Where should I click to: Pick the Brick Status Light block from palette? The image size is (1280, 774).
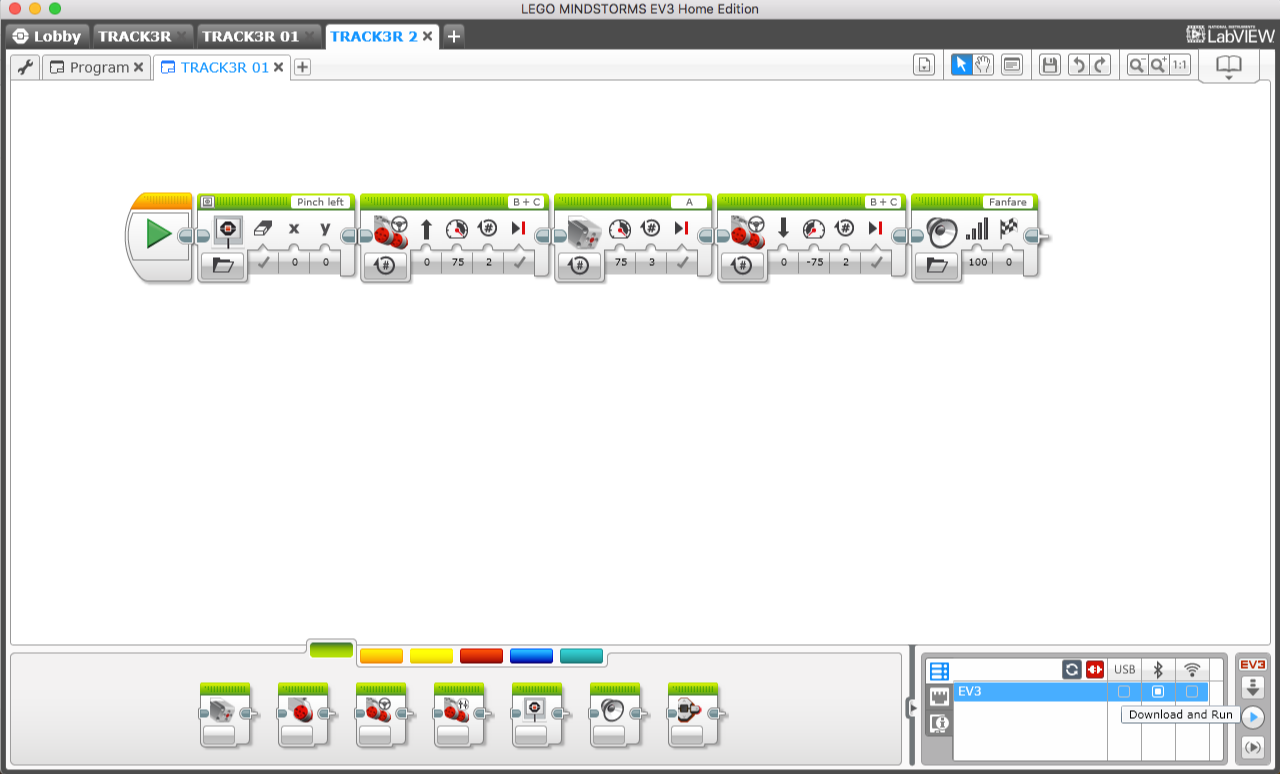[x=693, y=713]
